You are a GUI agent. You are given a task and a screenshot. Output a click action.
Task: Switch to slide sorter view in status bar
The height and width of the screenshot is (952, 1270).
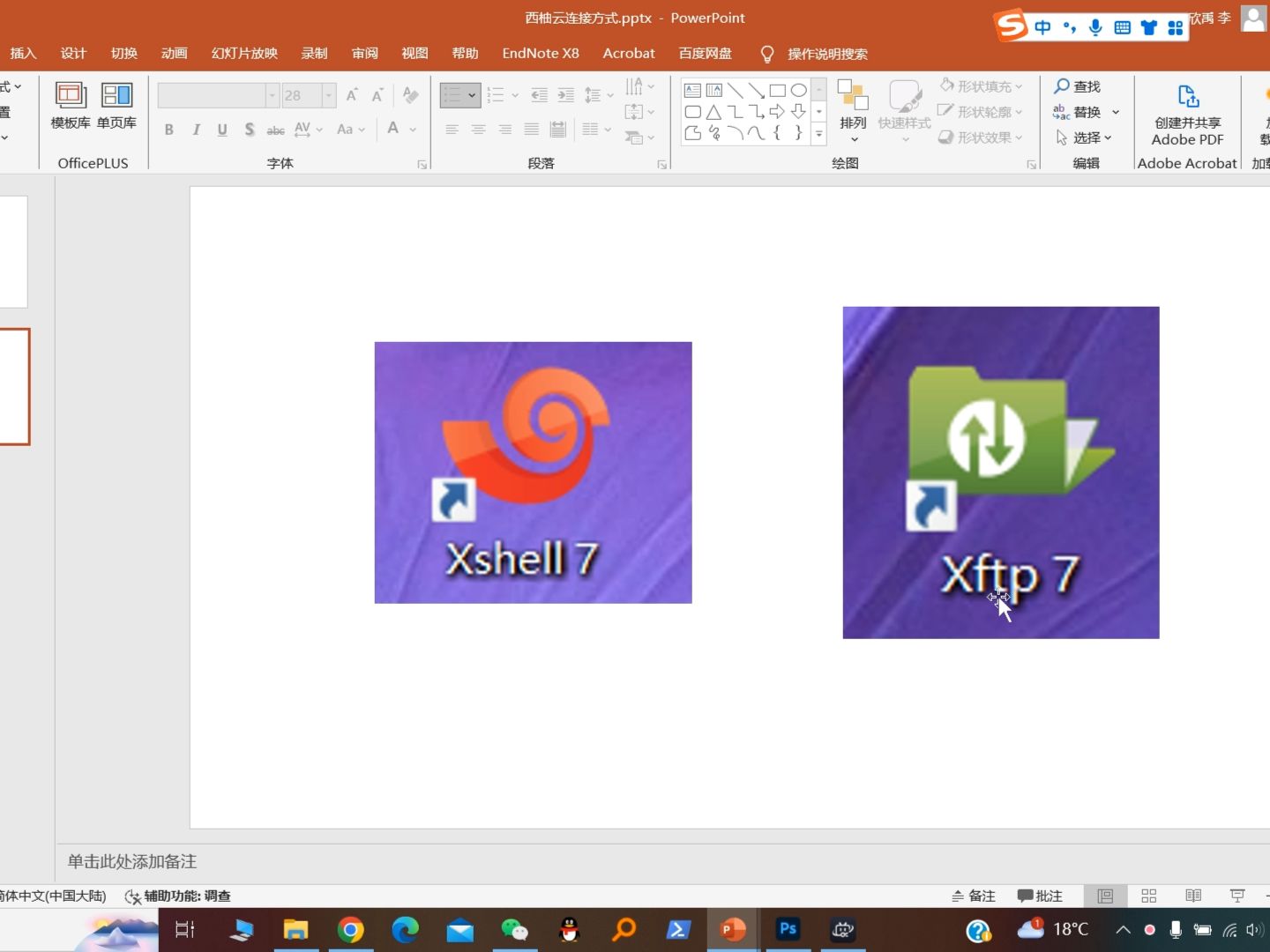pos(1148,896)
